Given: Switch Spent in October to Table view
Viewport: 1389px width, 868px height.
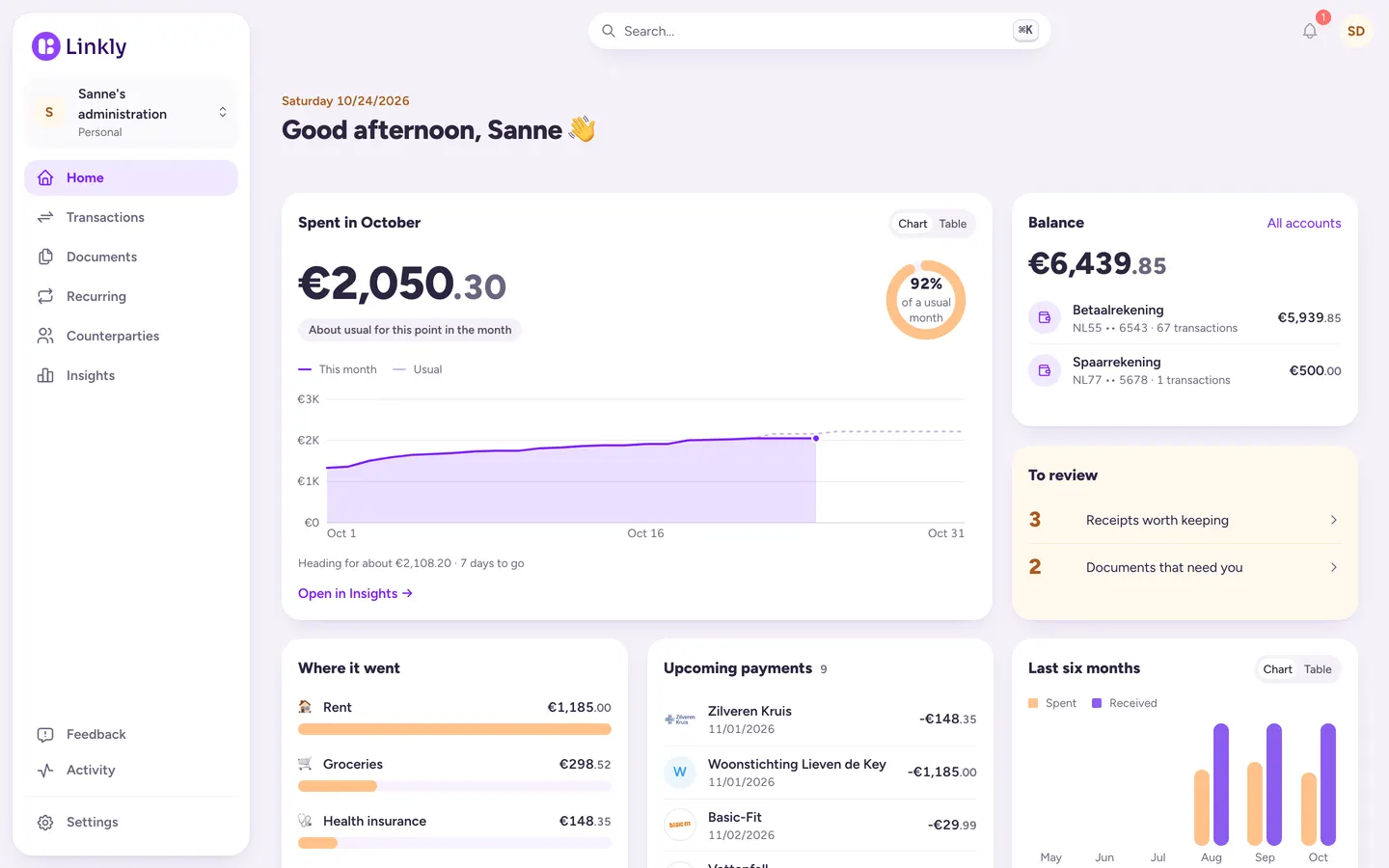Looking at the screenshot, I should tap(953, 224).
